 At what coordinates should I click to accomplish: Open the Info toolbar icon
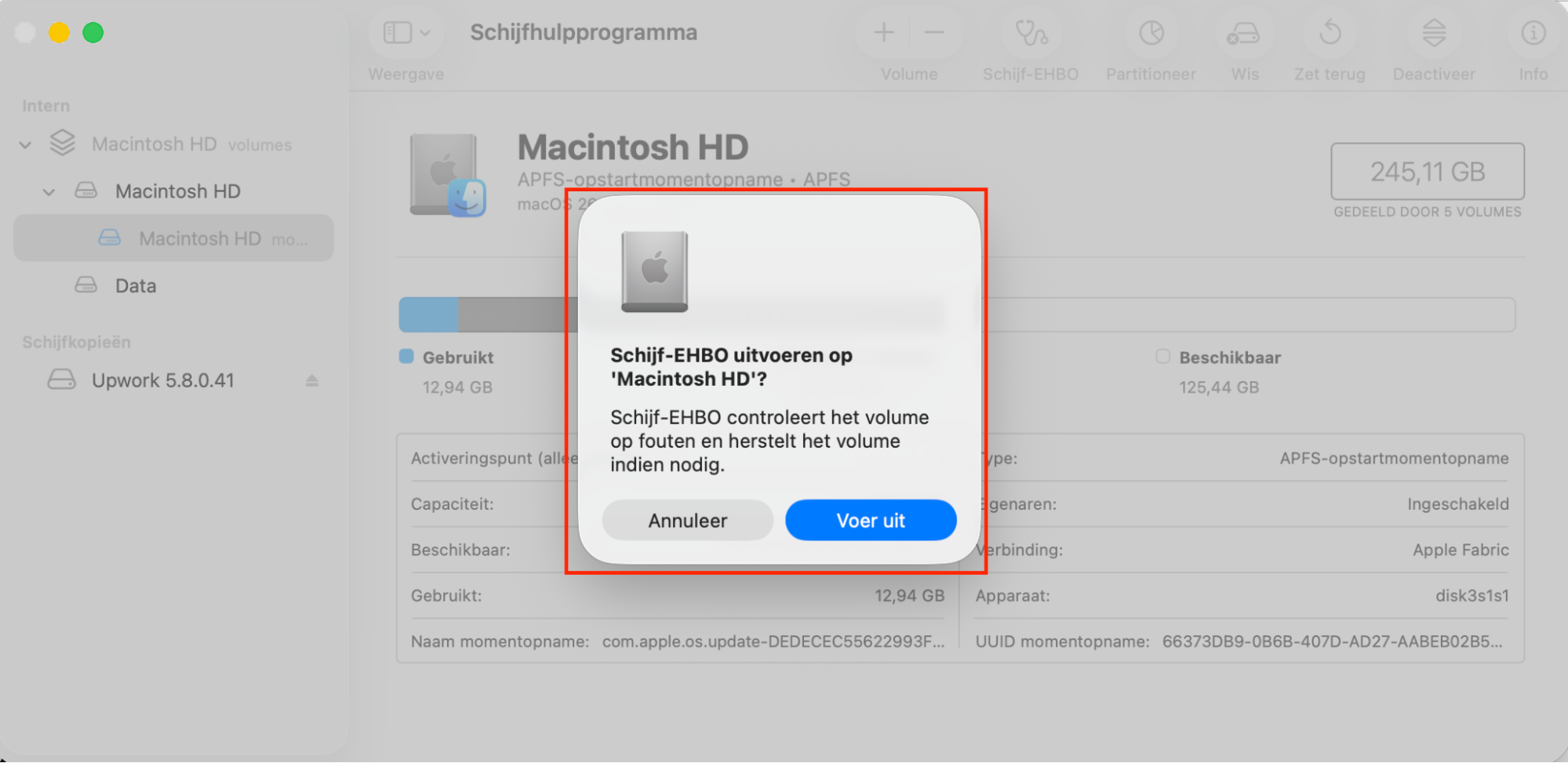coord(1533,33)
